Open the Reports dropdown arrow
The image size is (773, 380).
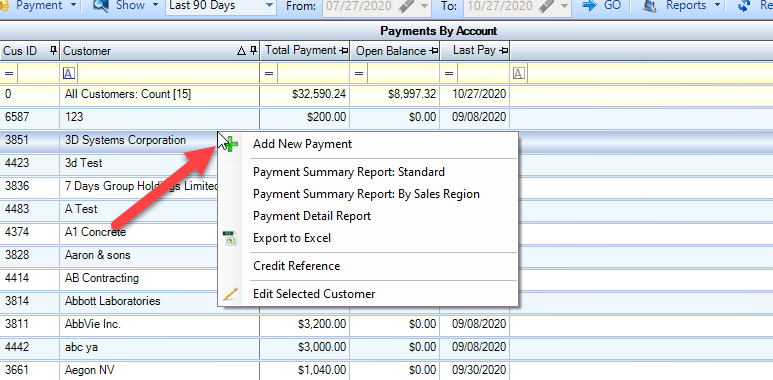(717, 6)
